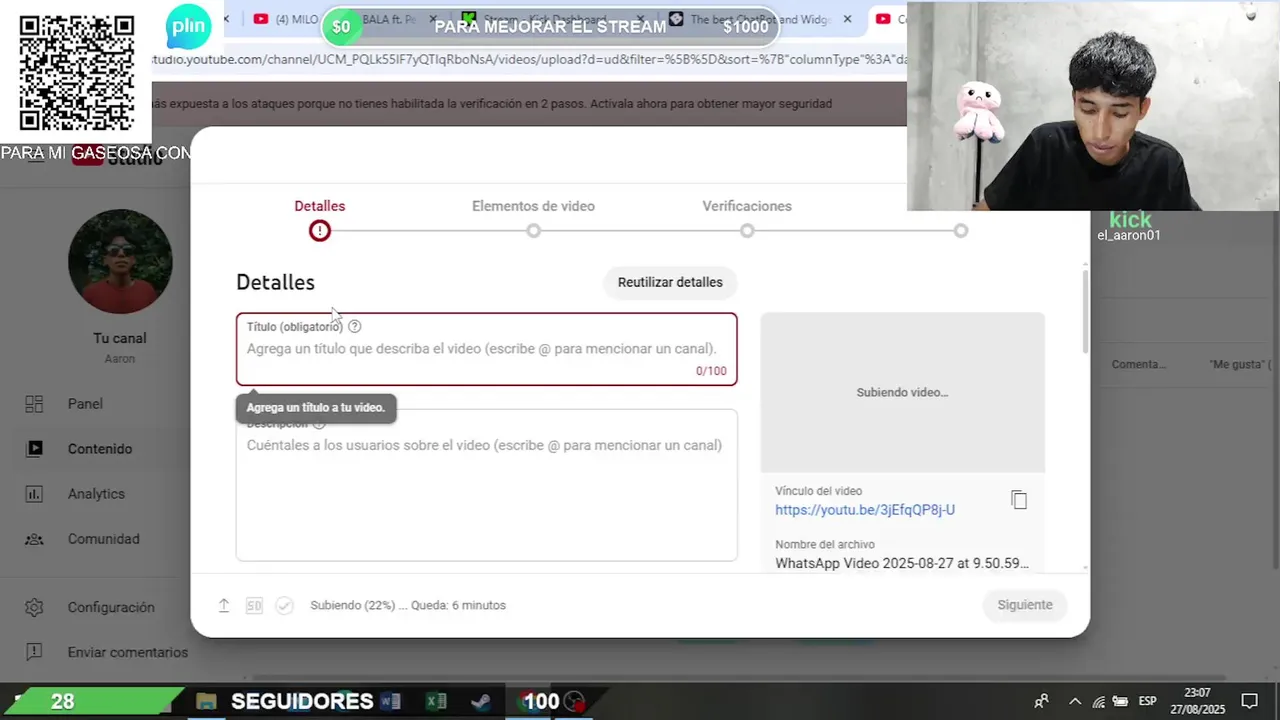This screenshot has height=720, width=1280.
Task: Open the taskbar clock showing 23:07
Action: (x=1198, y=701)
